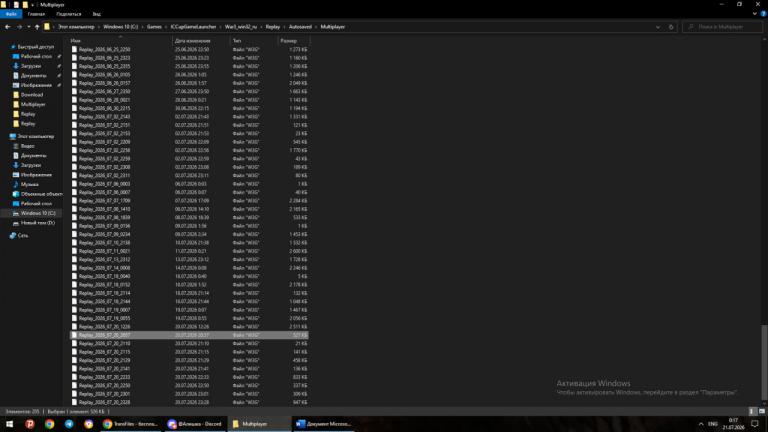Switch to the Главная ribbon tab
The width and height of the screenshot is (768, 432).
(x=36, y=14)
